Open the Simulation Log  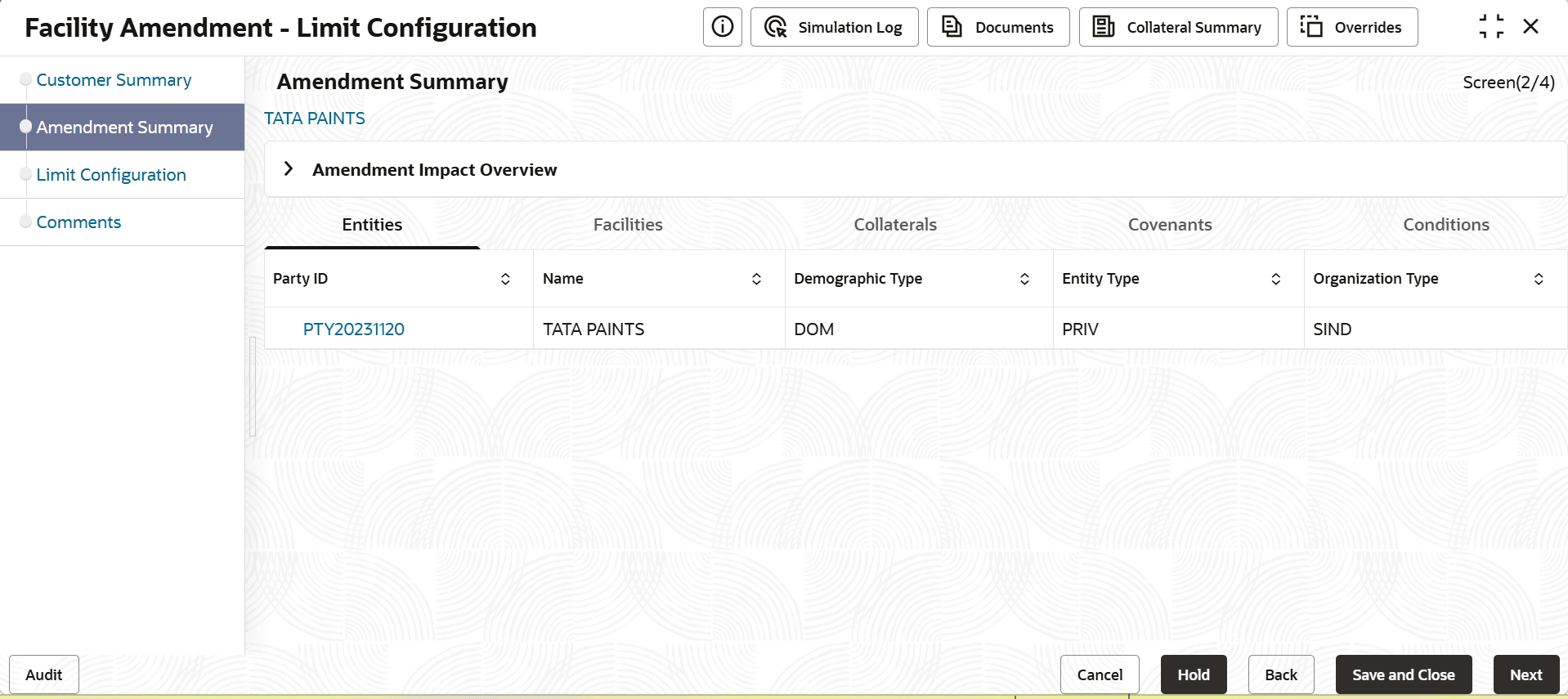click(834, 27)
